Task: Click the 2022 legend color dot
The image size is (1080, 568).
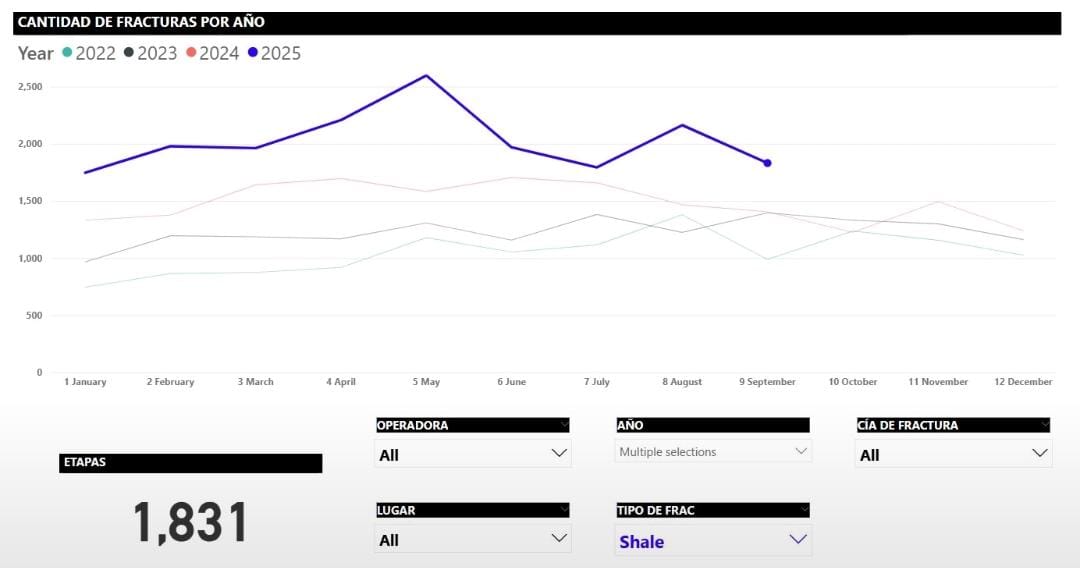Action: coord(67,53)
